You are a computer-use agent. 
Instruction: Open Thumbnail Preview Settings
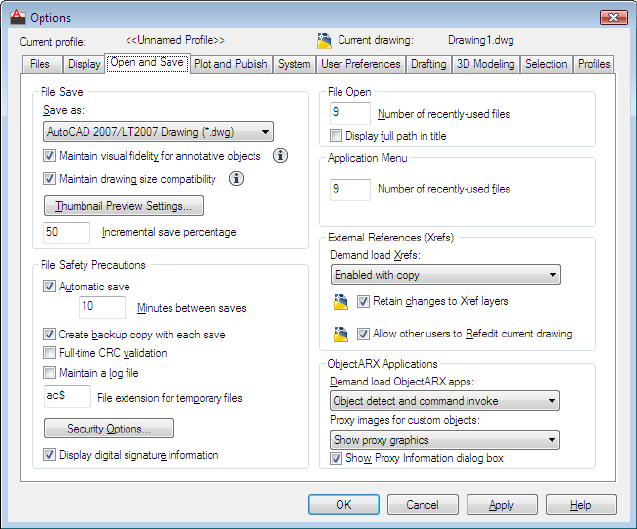124,206
